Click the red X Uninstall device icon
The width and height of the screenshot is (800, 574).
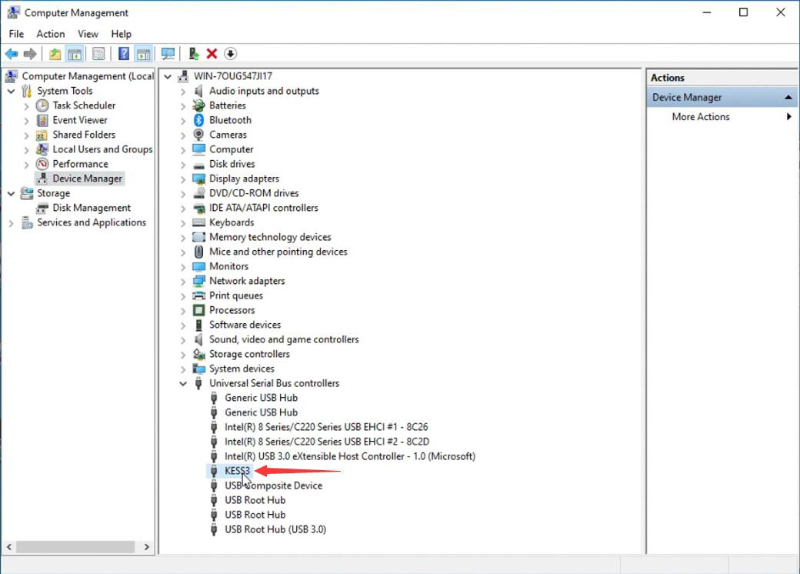212,54
